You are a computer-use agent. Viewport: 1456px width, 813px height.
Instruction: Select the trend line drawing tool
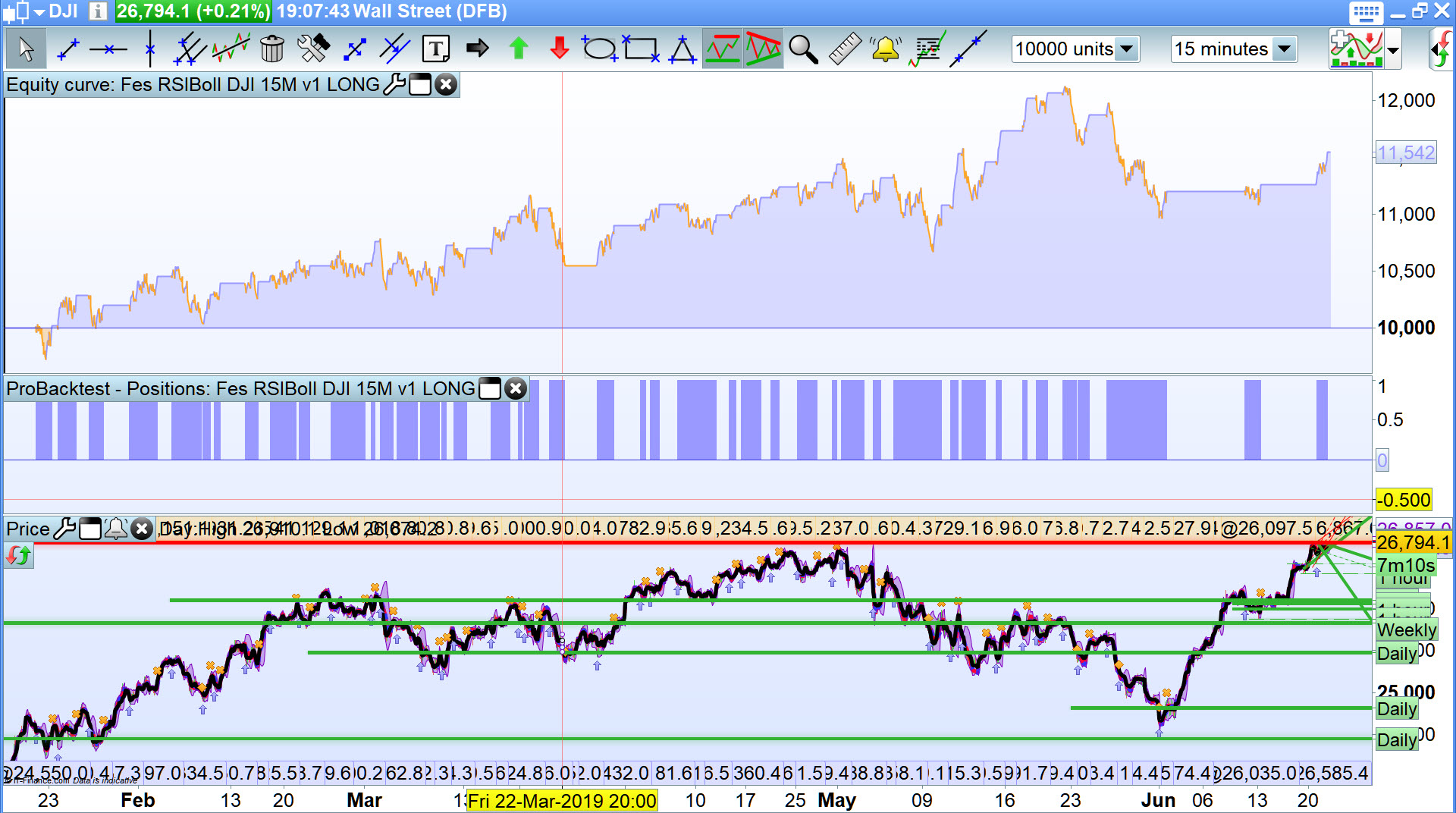tap(68, 49)
